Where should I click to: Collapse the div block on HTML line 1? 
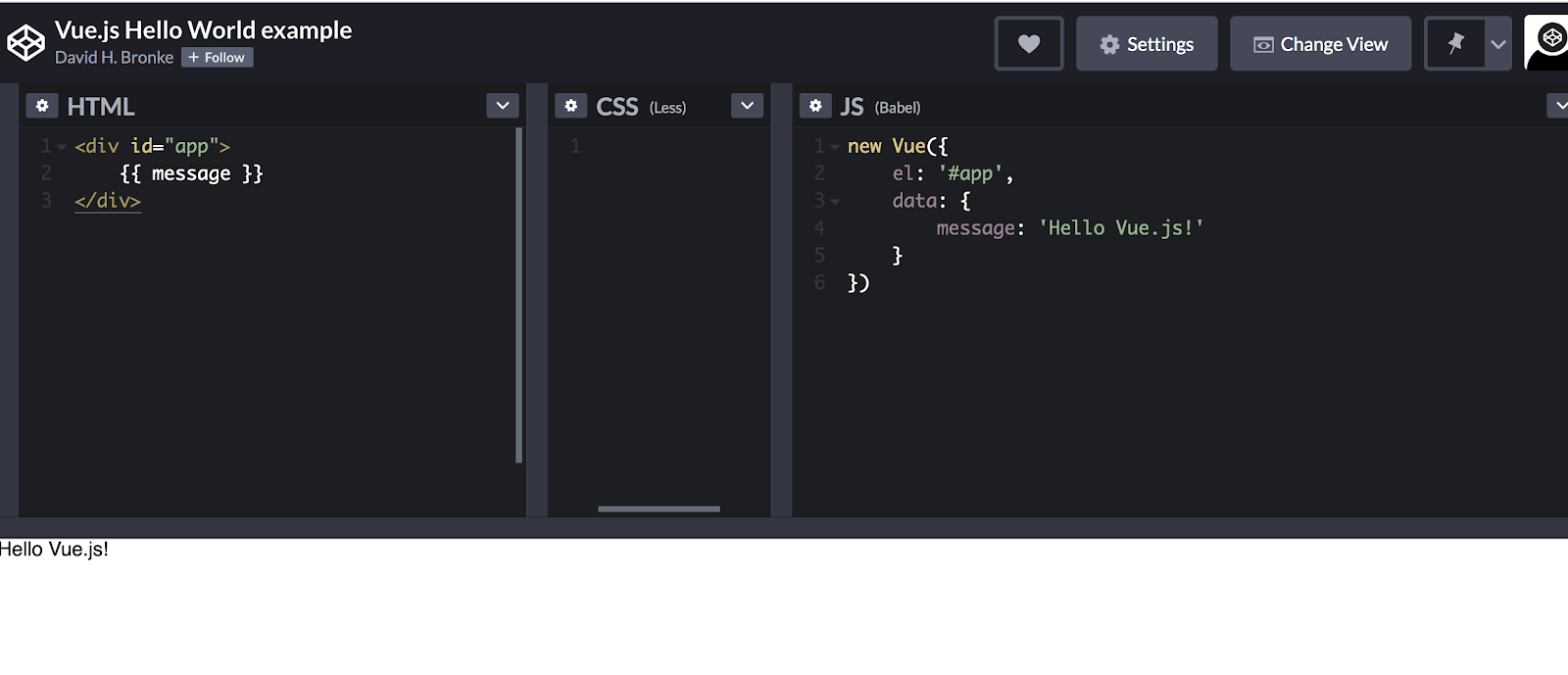tap(62, 147)
